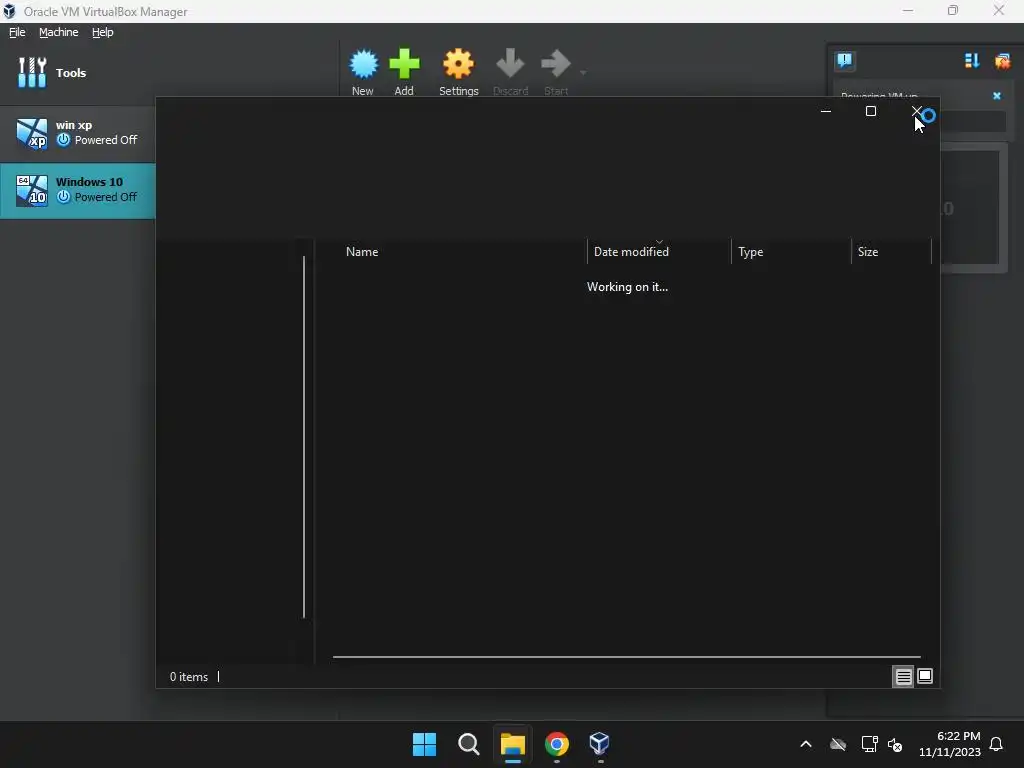Open the Windows Start menu
This screenshot has height=768, width=1024.
(x=424, y=744)
